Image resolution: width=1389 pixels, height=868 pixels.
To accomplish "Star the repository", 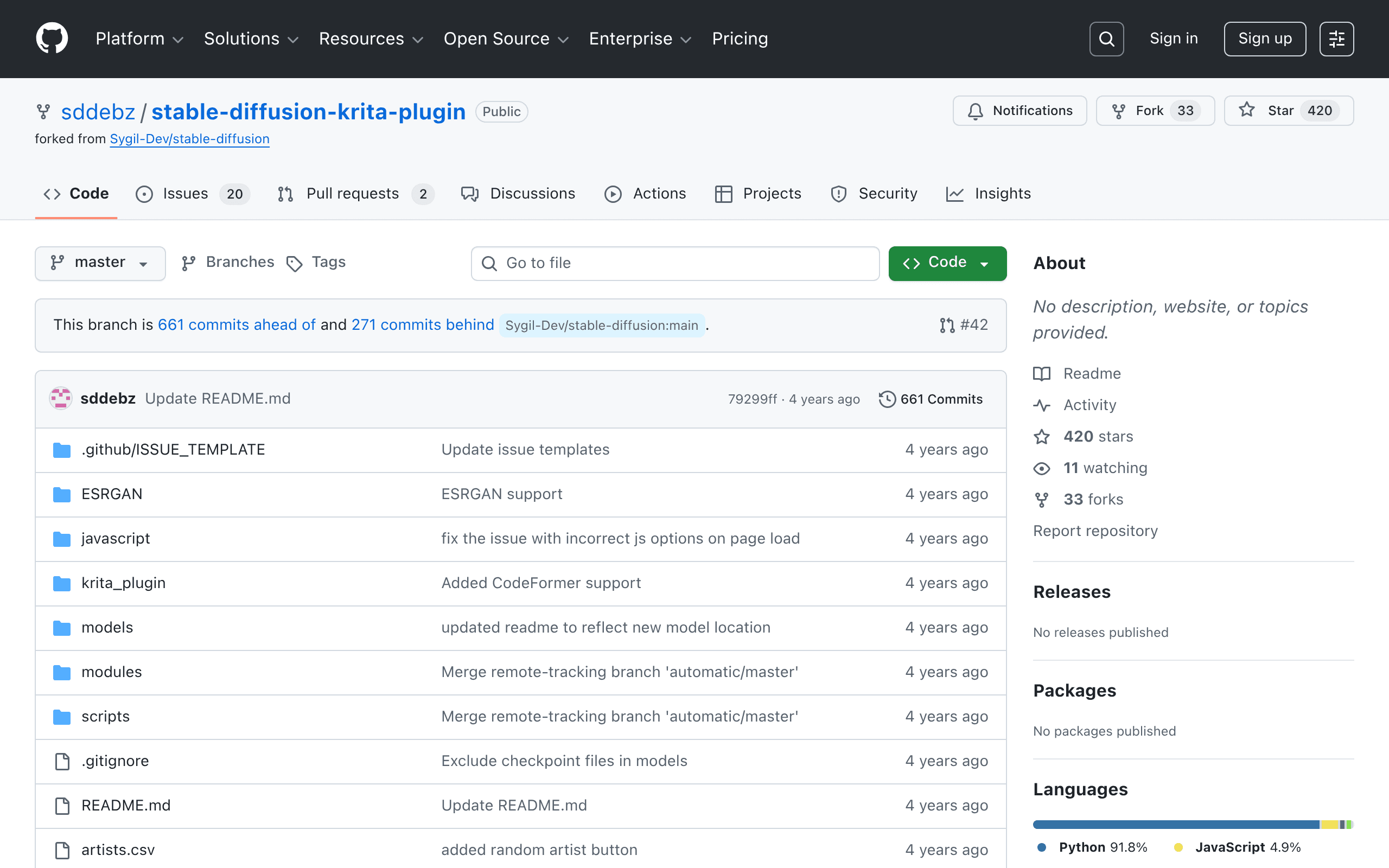I will (1289, 111).
